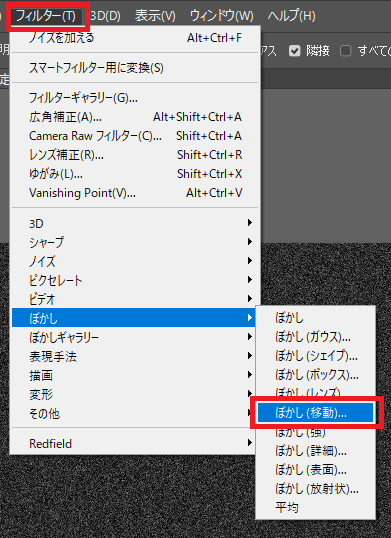Expand the シャープ submenu
The height and width of the screenshot is (538, 391).
(135, 242)
